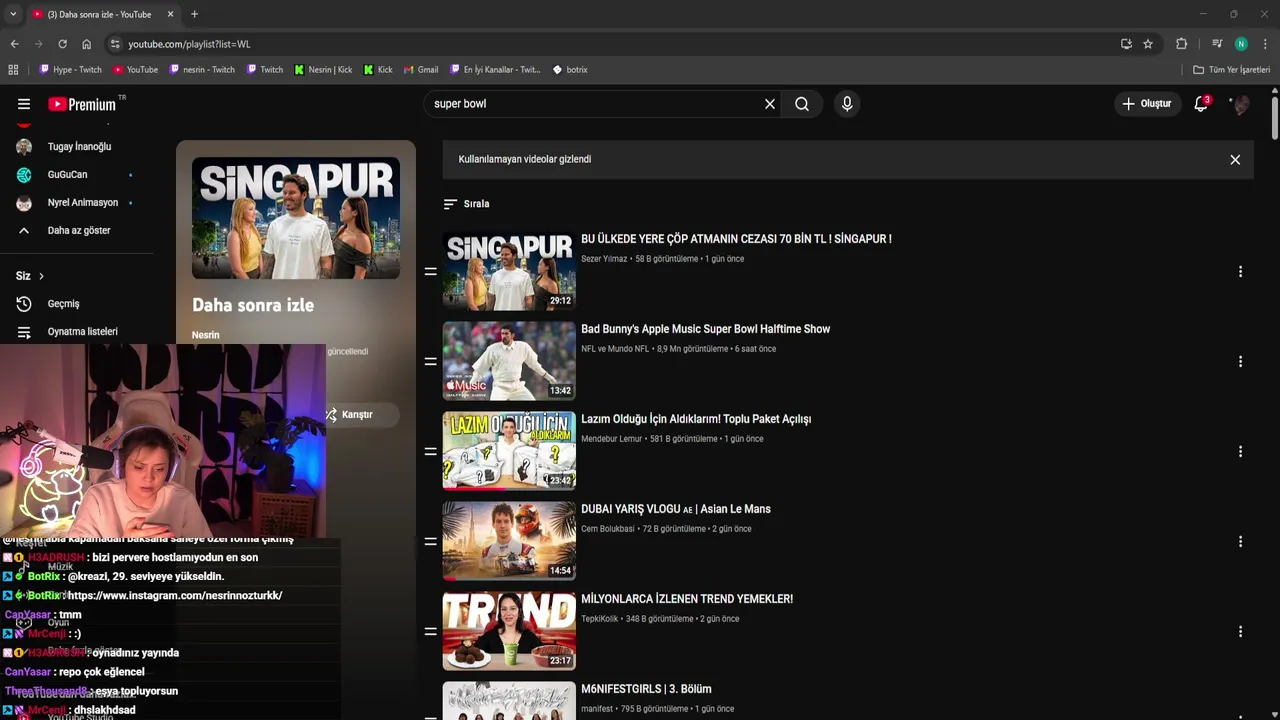Click drag handle of the Toplu Paket Açılışı row
The height and width of the screenshot is (720, 1280).
click(x=431, y=451)
